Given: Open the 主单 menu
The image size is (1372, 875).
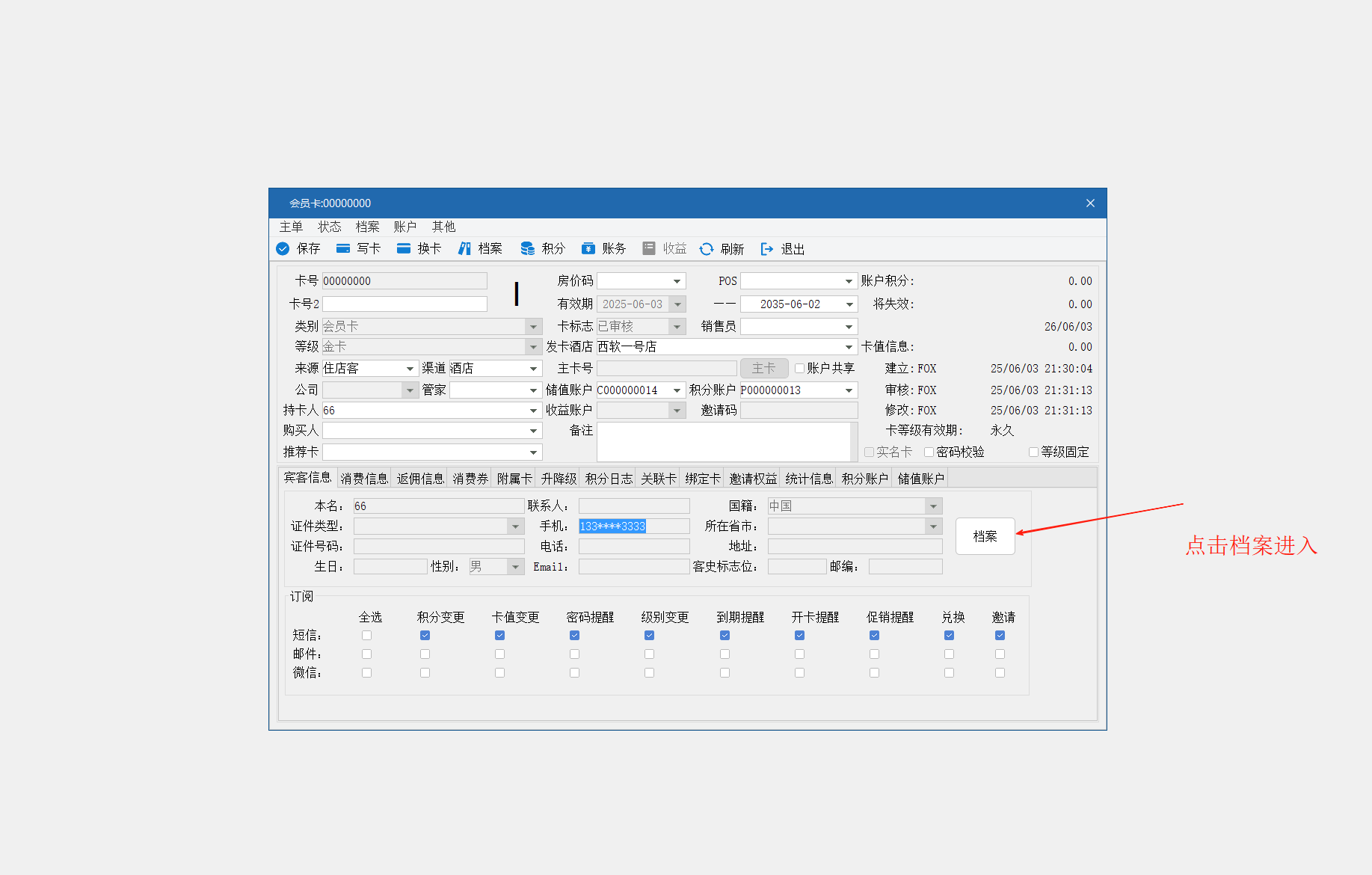Looking at the screenshot, I should click(x=291, y=227).
